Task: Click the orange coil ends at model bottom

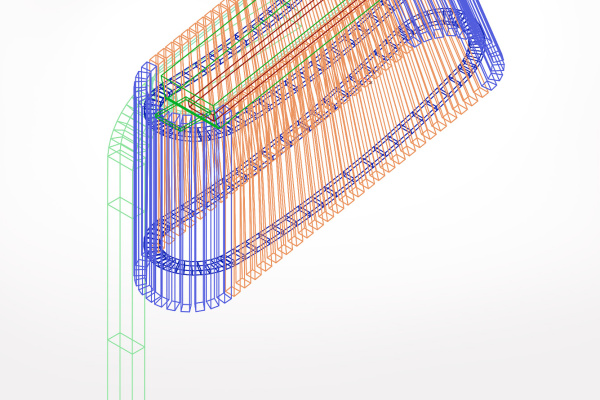Action: tap(250, 290)
